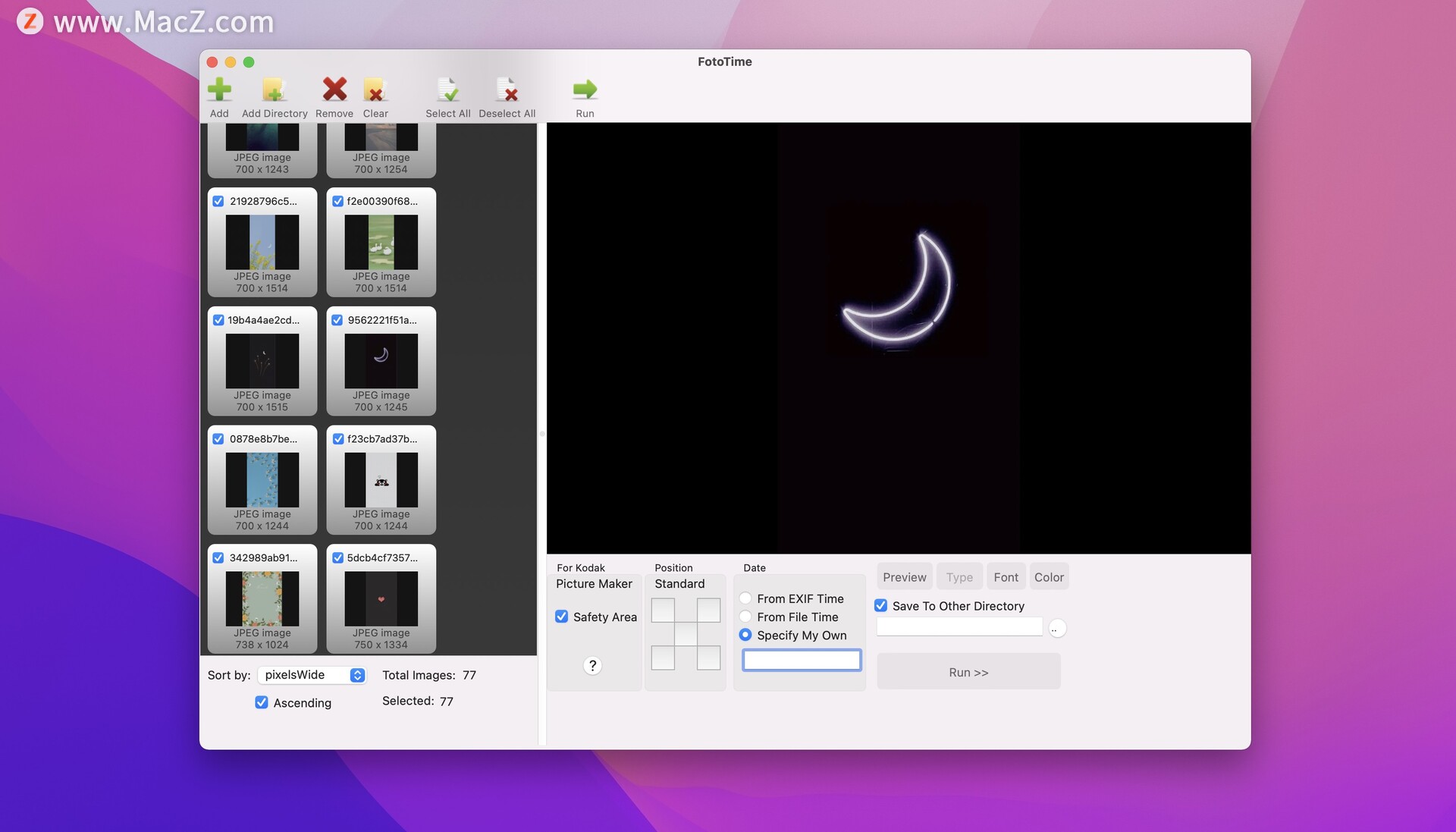
Task: Click the Run >> button
Action: tap(967, 671)
